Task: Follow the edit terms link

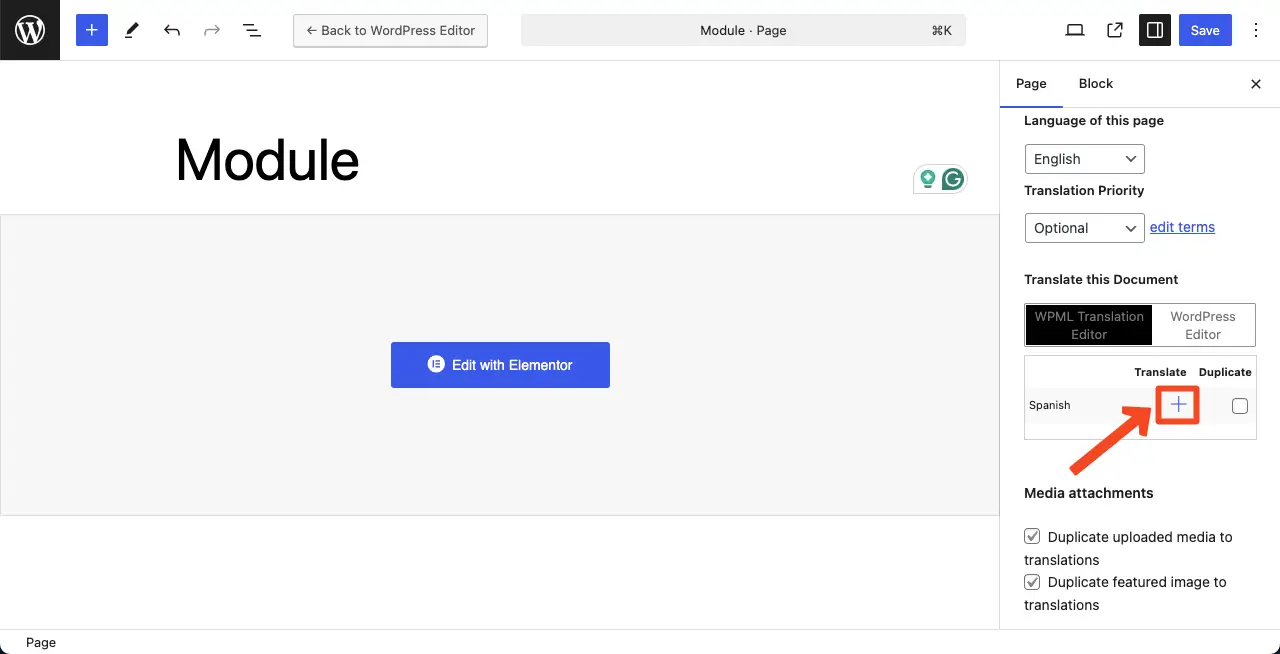Action: (1182, 227)
